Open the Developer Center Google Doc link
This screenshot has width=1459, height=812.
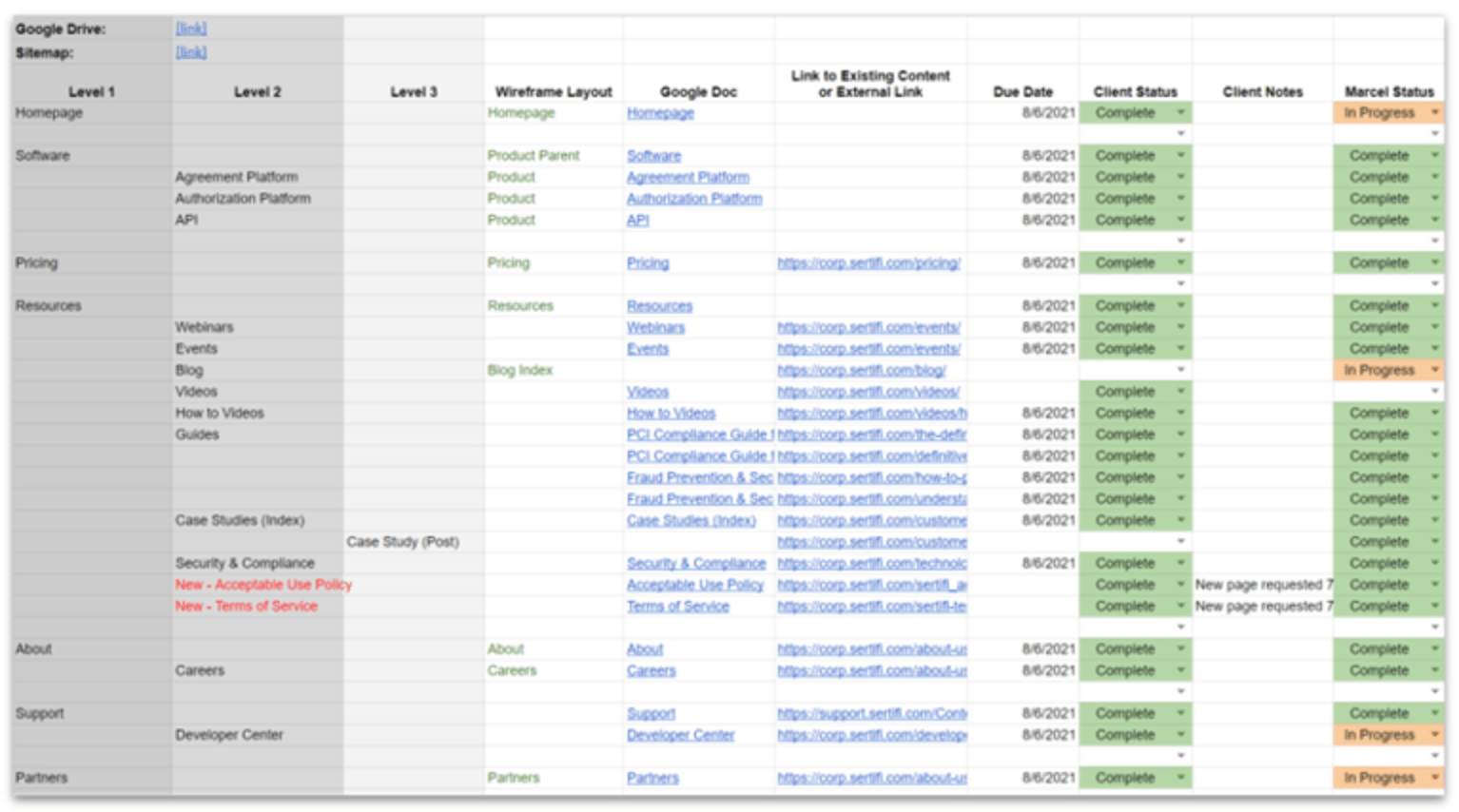pyautogui.click(x=680, y=735)
